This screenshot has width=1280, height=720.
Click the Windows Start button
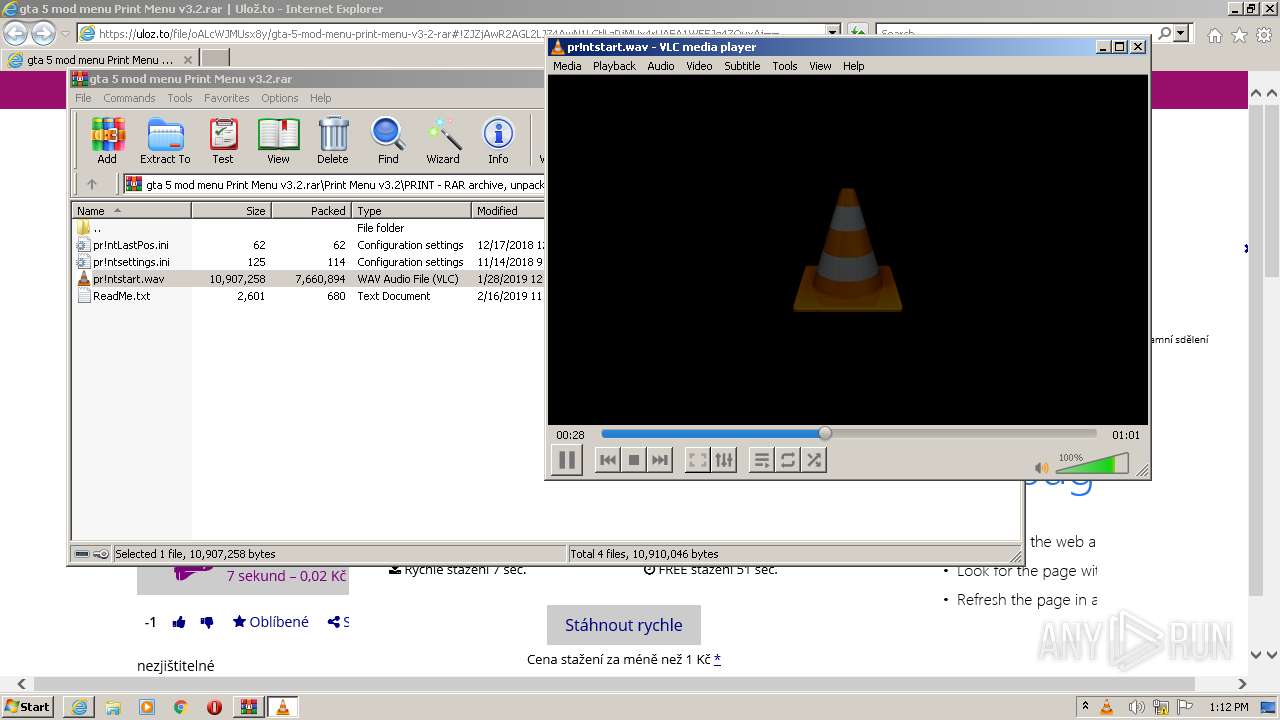click(28, 707)
